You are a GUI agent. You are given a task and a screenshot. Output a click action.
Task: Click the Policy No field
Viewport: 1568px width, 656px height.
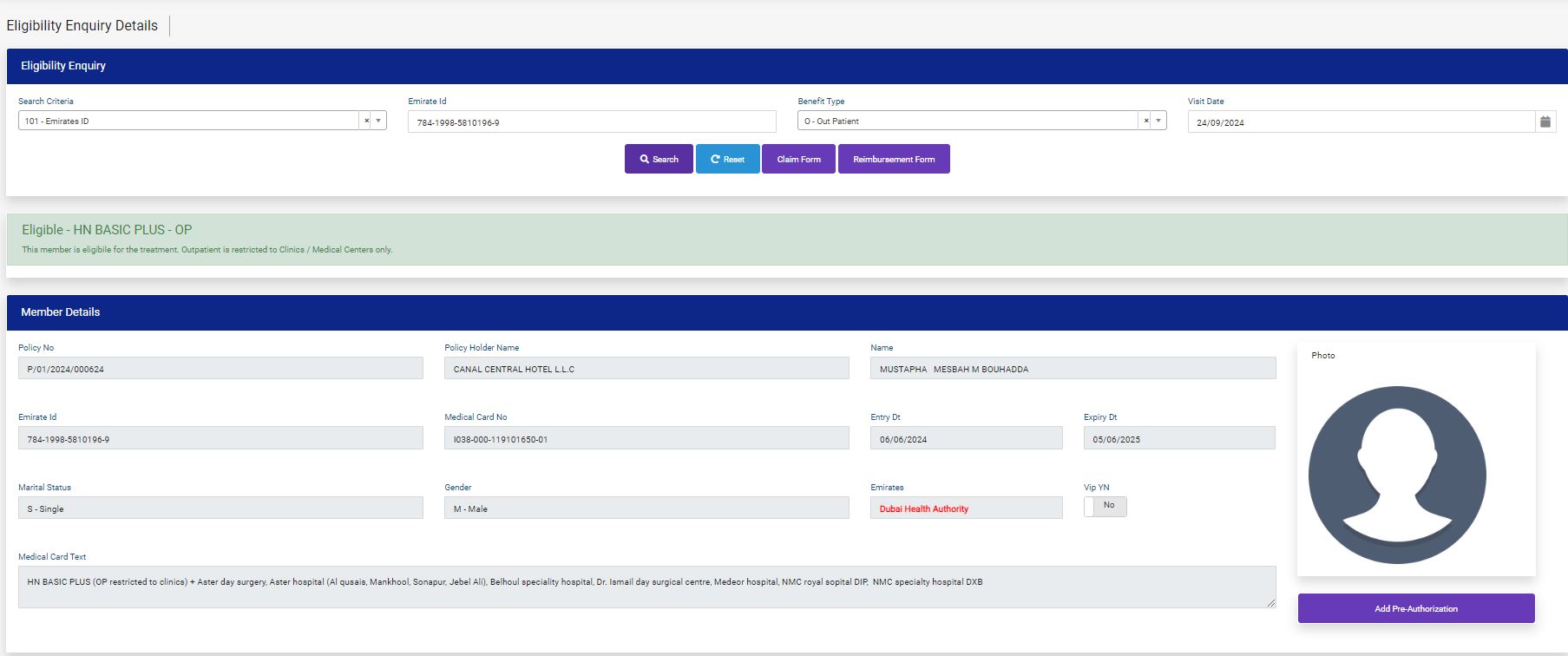click(x=220, y=369)
